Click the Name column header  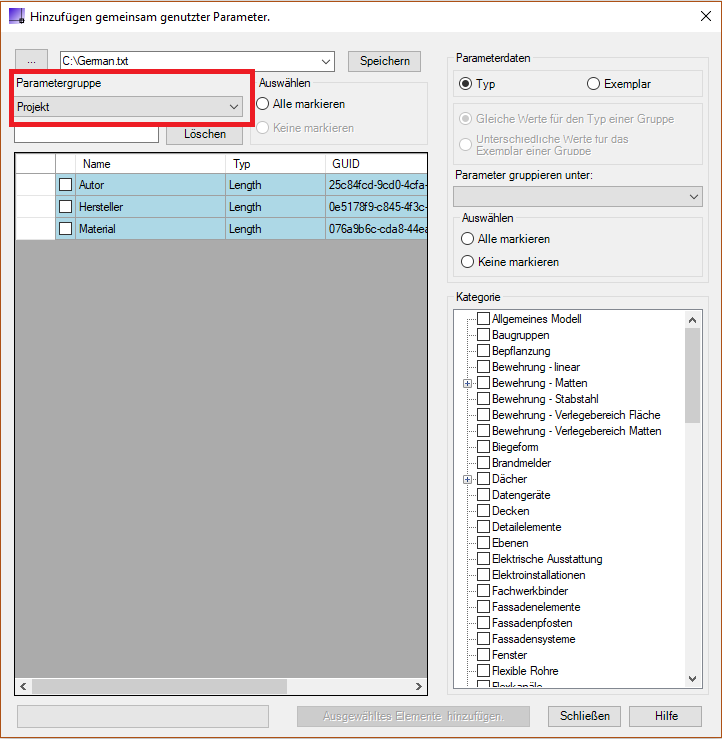tap(150, 164)
